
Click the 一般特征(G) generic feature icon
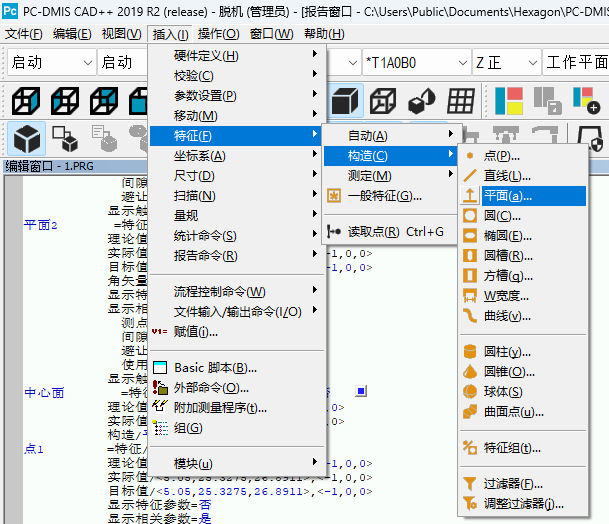[x=334, y=196]
